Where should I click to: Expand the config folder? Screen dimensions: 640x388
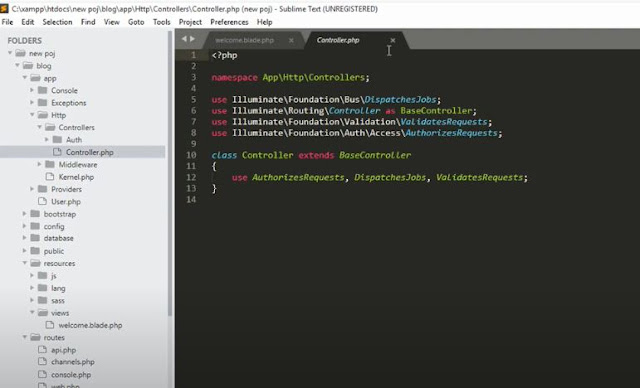(24, 226)
